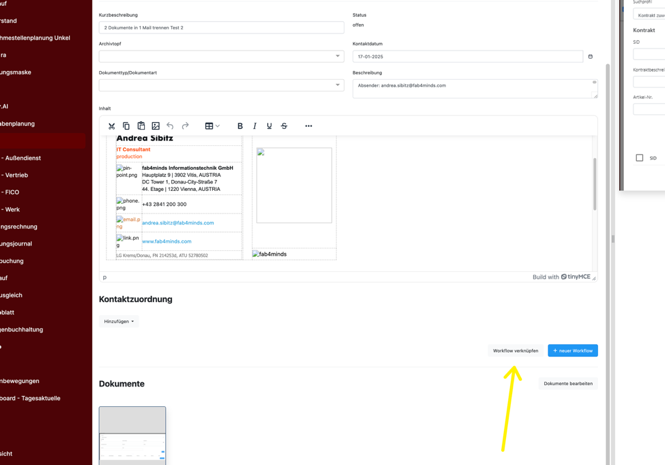Apply italic formatting in editor

(x=254, y=126)
